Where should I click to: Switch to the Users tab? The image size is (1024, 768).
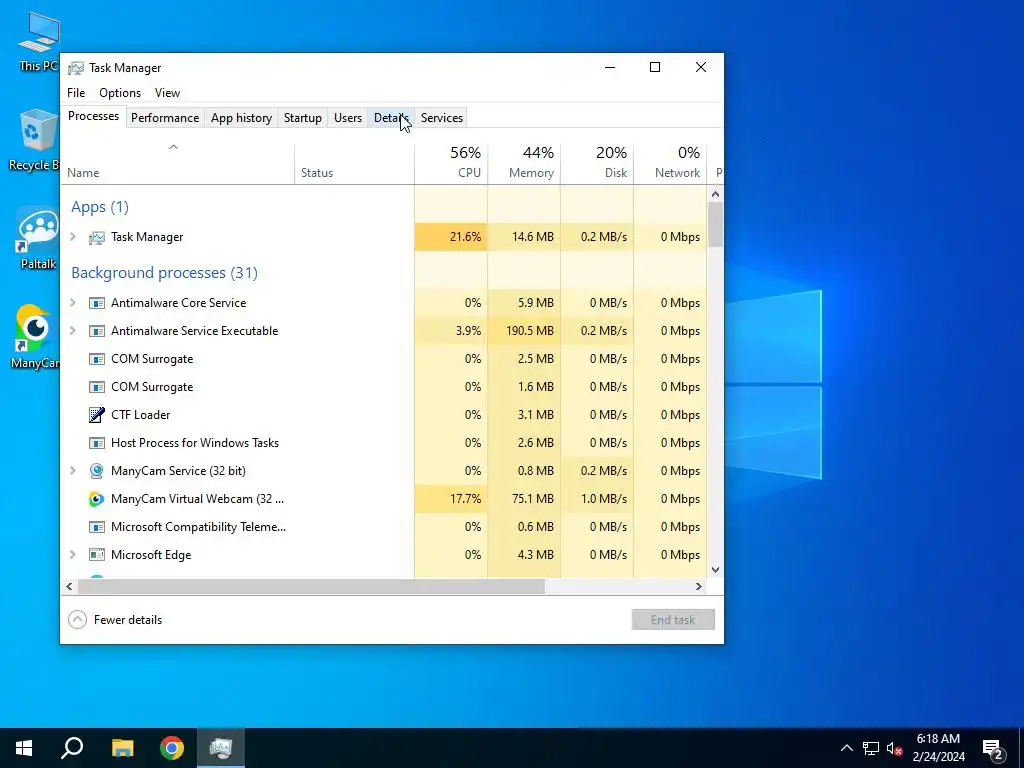[x=348, y=118]
